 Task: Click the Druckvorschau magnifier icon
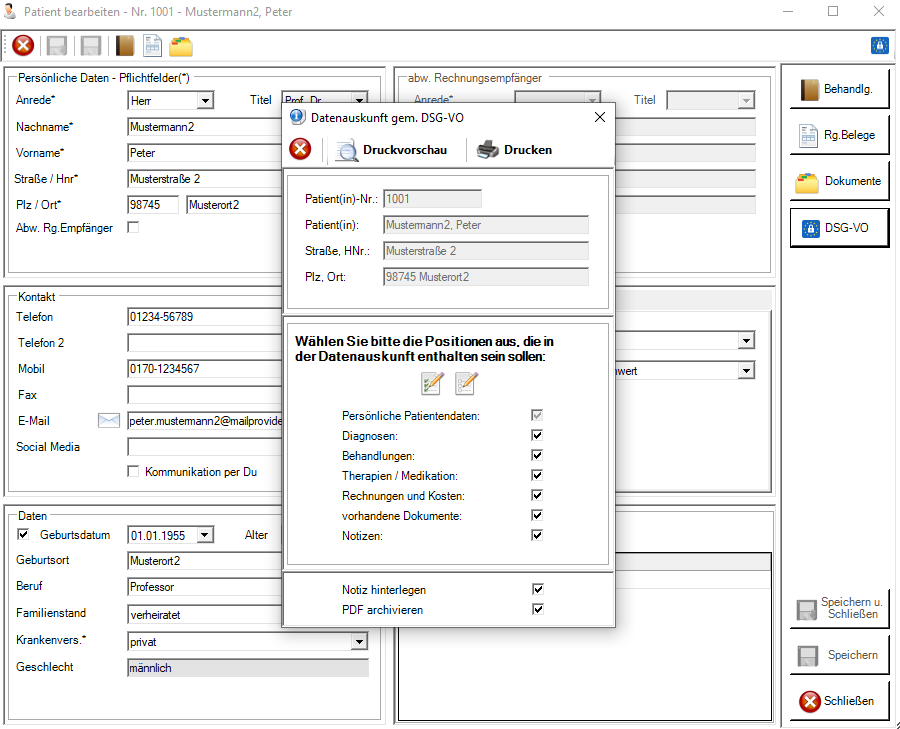coord(346,150)
